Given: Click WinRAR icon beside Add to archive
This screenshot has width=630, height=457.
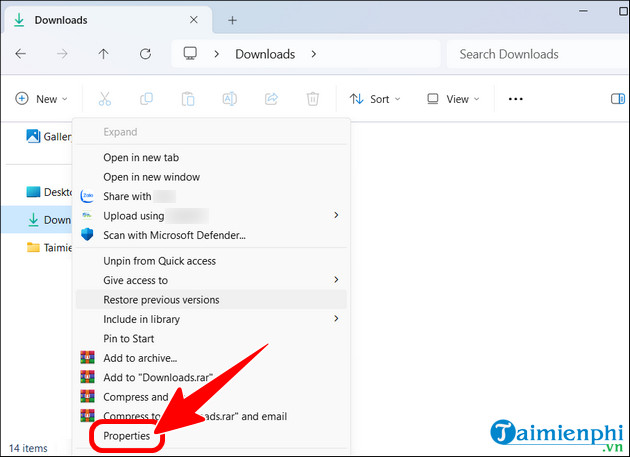Looking at the screenshot, I should pyautogui.click(x=88, y=357).
